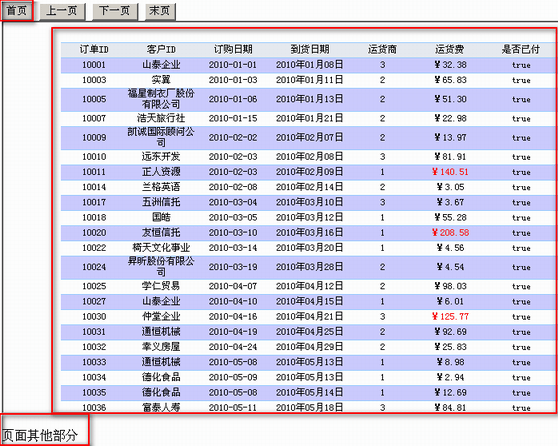Click the 页面其他部分 text at the bottom

(x=40, y=435)
